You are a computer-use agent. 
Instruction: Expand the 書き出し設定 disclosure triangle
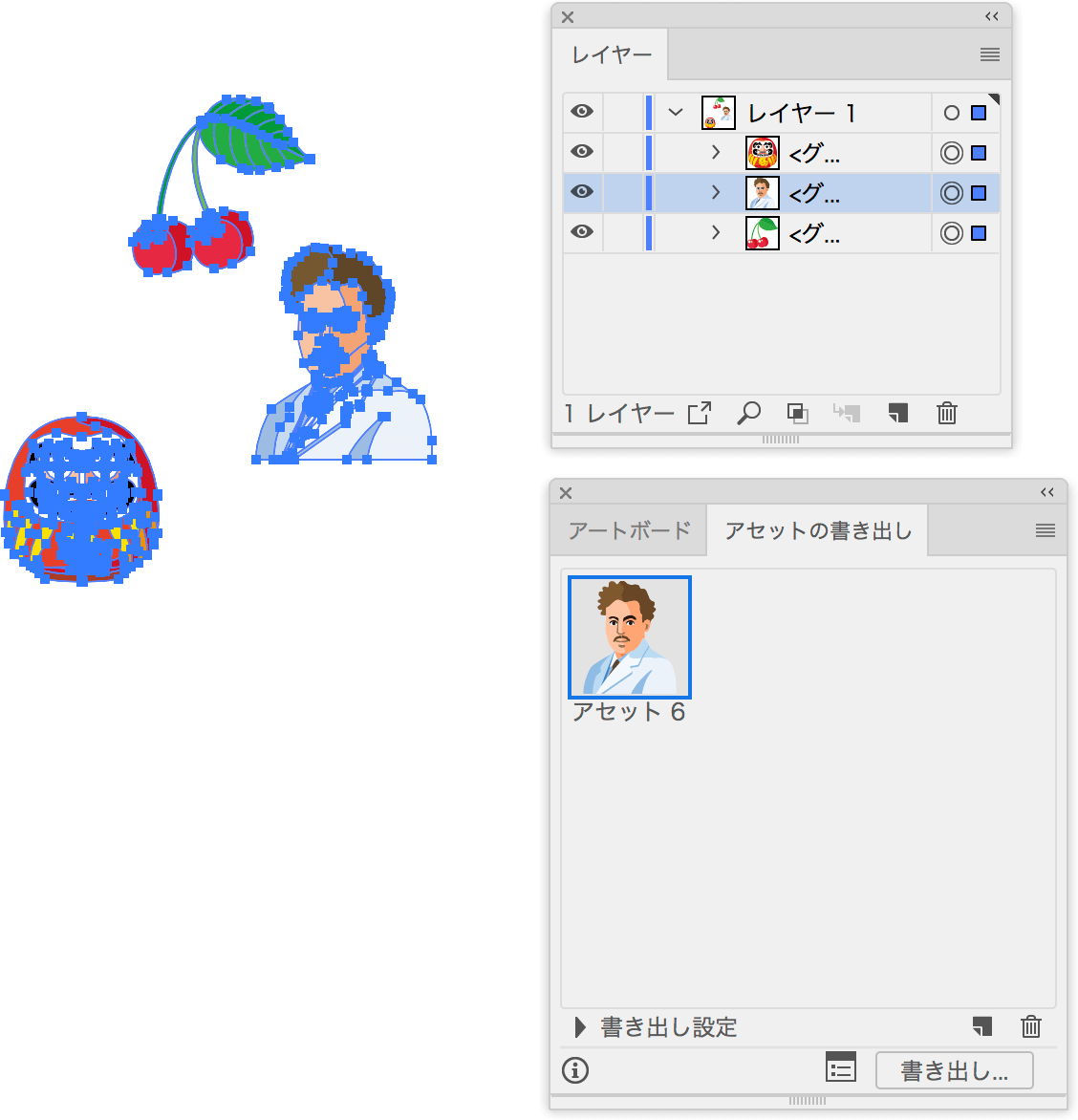click(x=580, y=1027)
